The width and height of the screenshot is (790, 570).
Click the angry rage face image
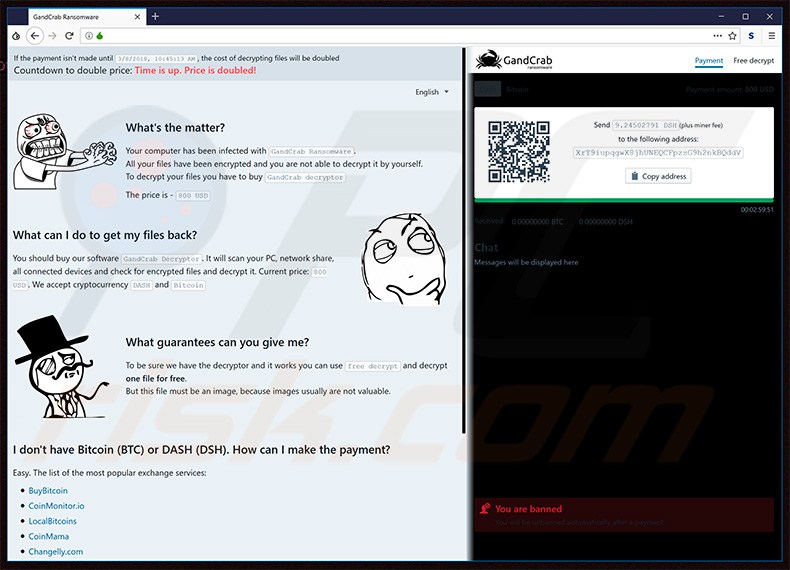click(63, 151)
